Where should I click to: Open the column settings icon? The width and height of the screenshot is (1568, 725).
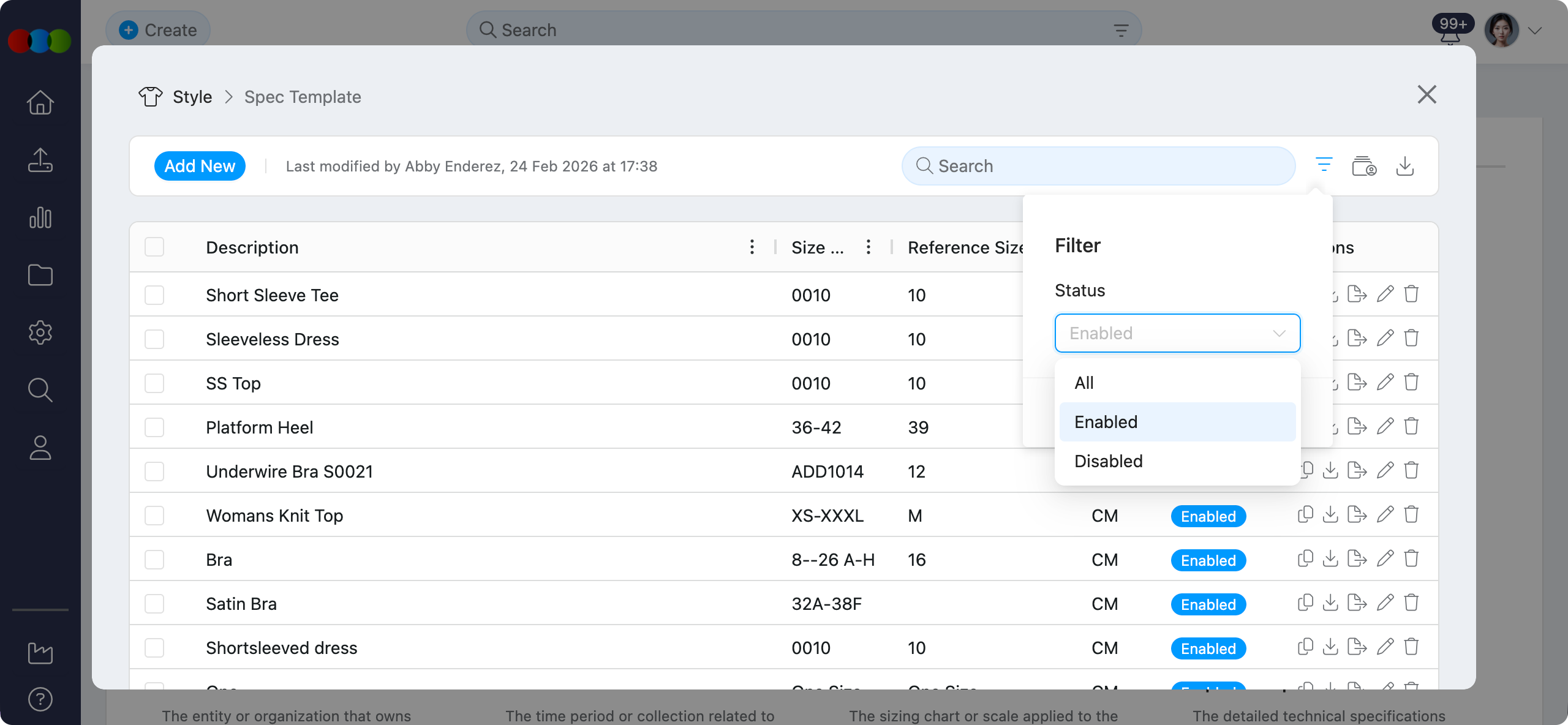coord(1364,166)
